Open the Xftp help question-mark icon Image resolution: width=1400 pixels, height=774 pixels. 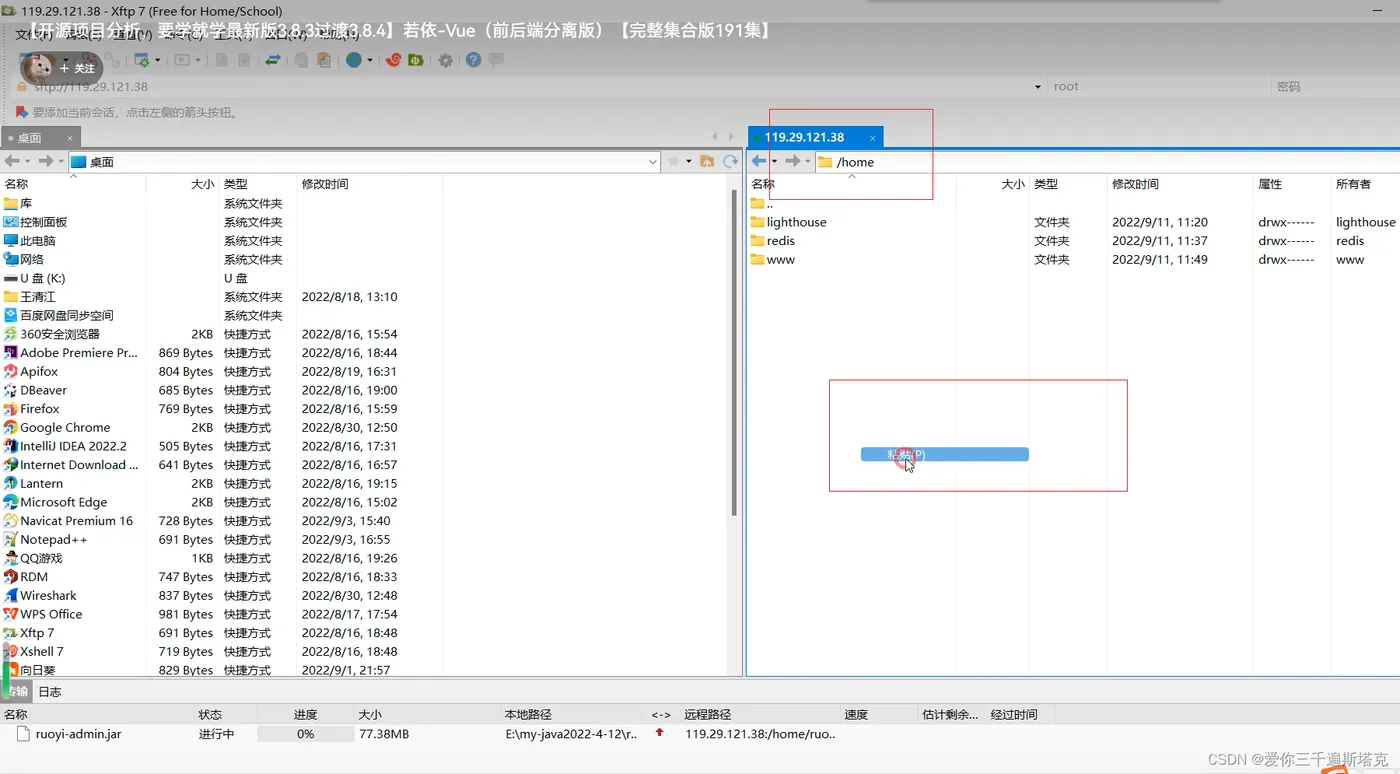473,60
